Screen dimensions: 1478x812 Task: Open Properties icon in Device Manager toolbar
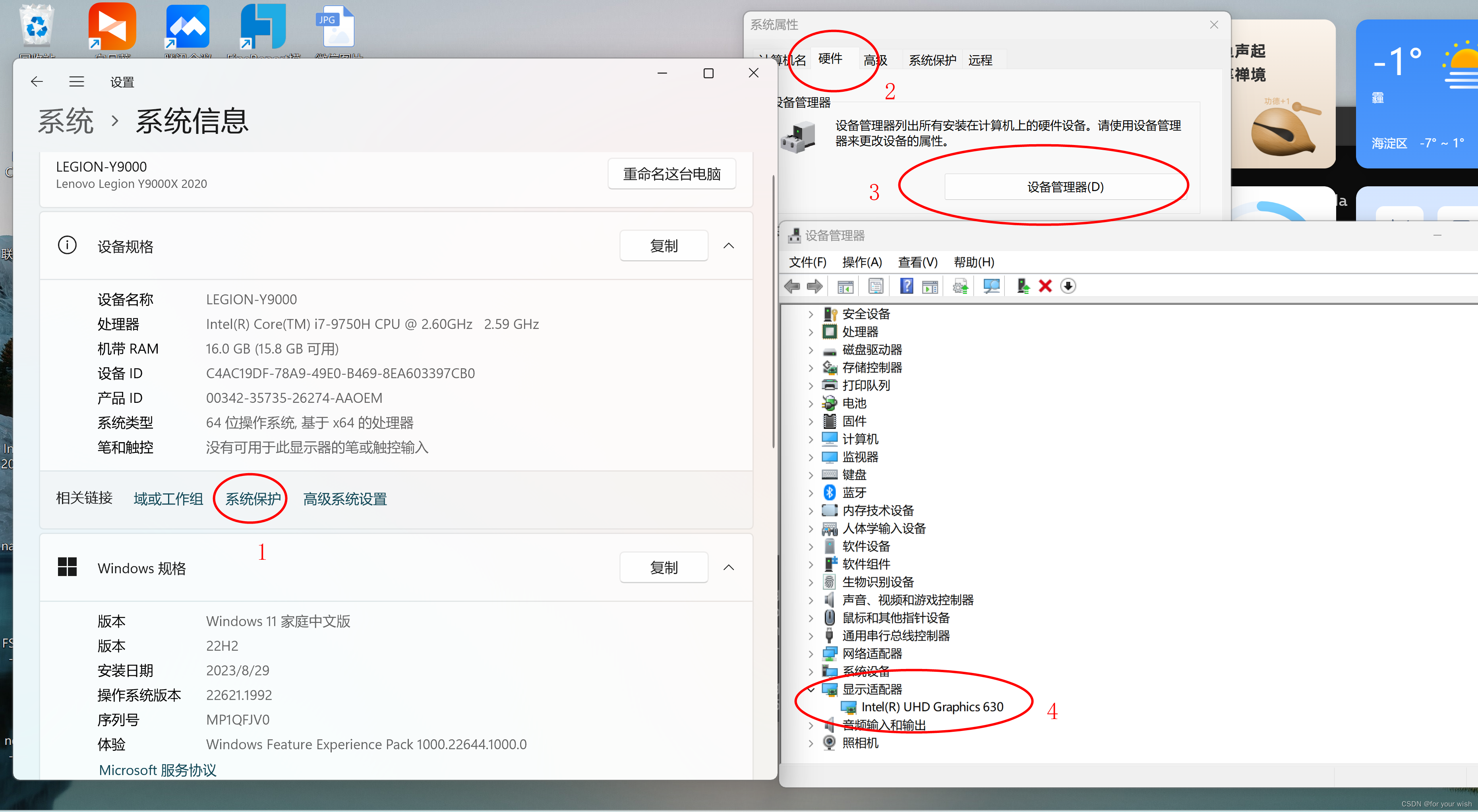coord(876,286)
